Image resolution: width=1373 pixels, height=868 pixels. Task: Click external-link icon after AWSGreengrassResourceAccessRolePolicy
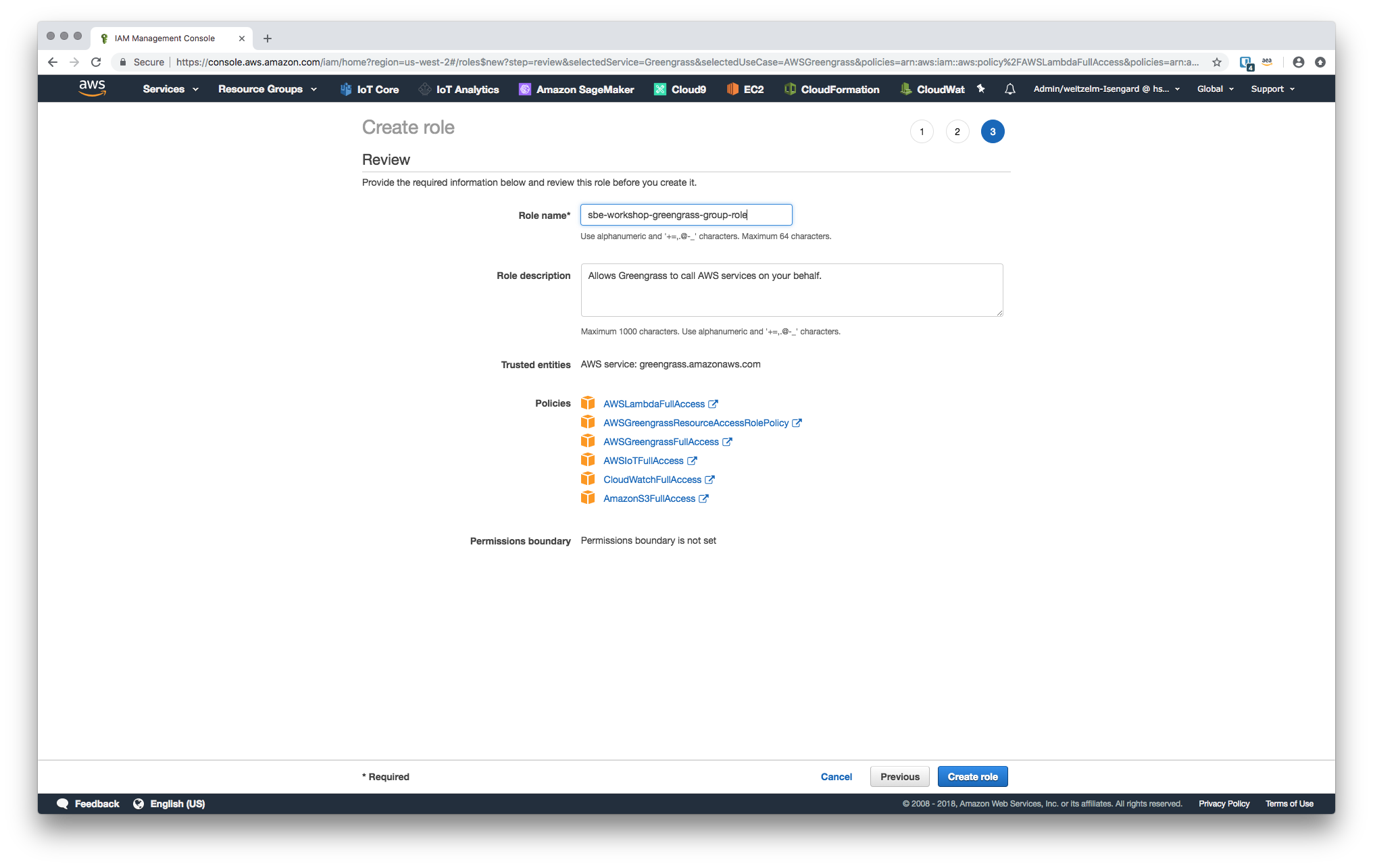tap(797, 423)
